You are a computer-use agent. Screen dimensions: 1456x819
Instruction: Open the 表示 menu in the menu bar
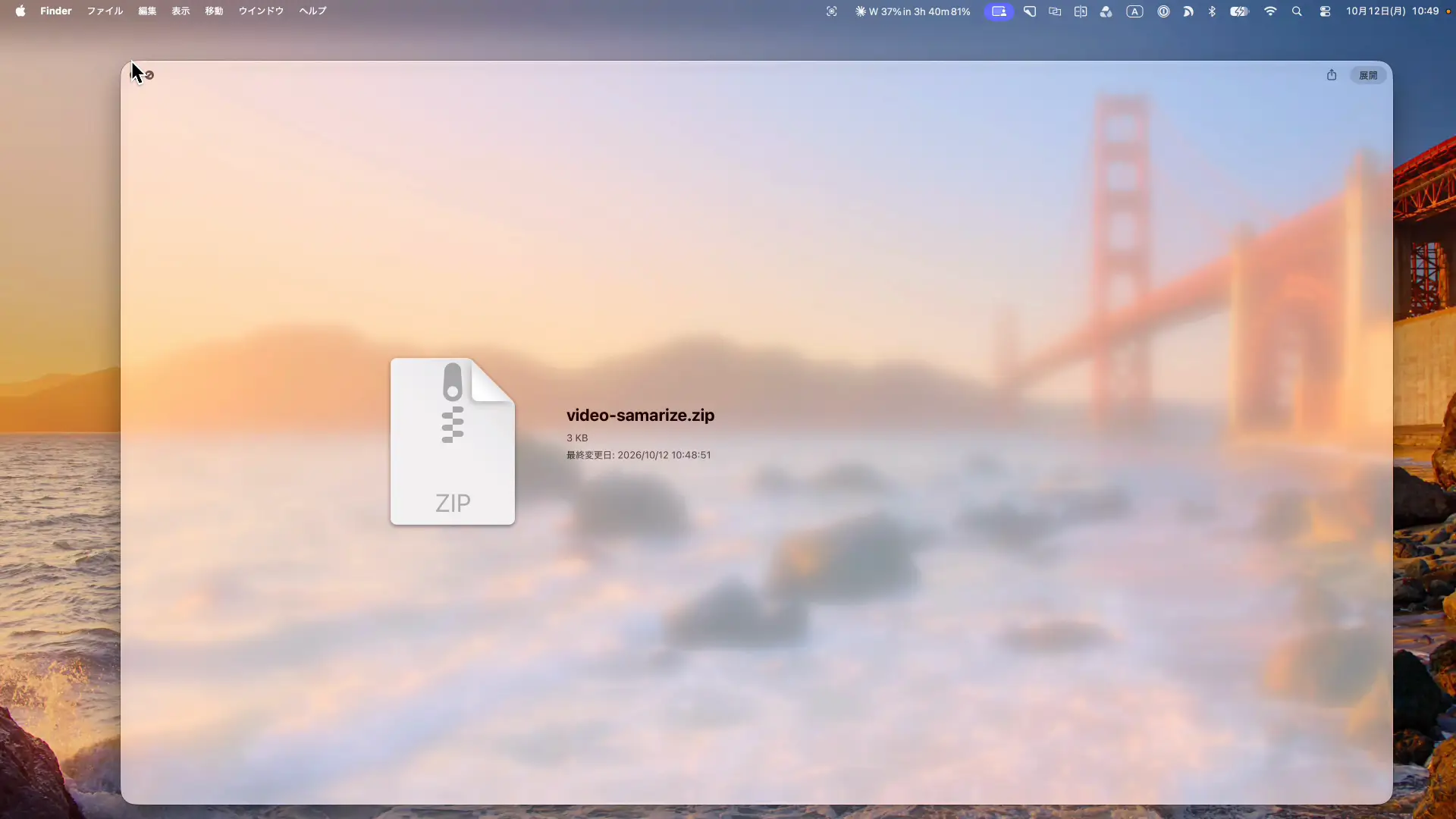(180, 11)
